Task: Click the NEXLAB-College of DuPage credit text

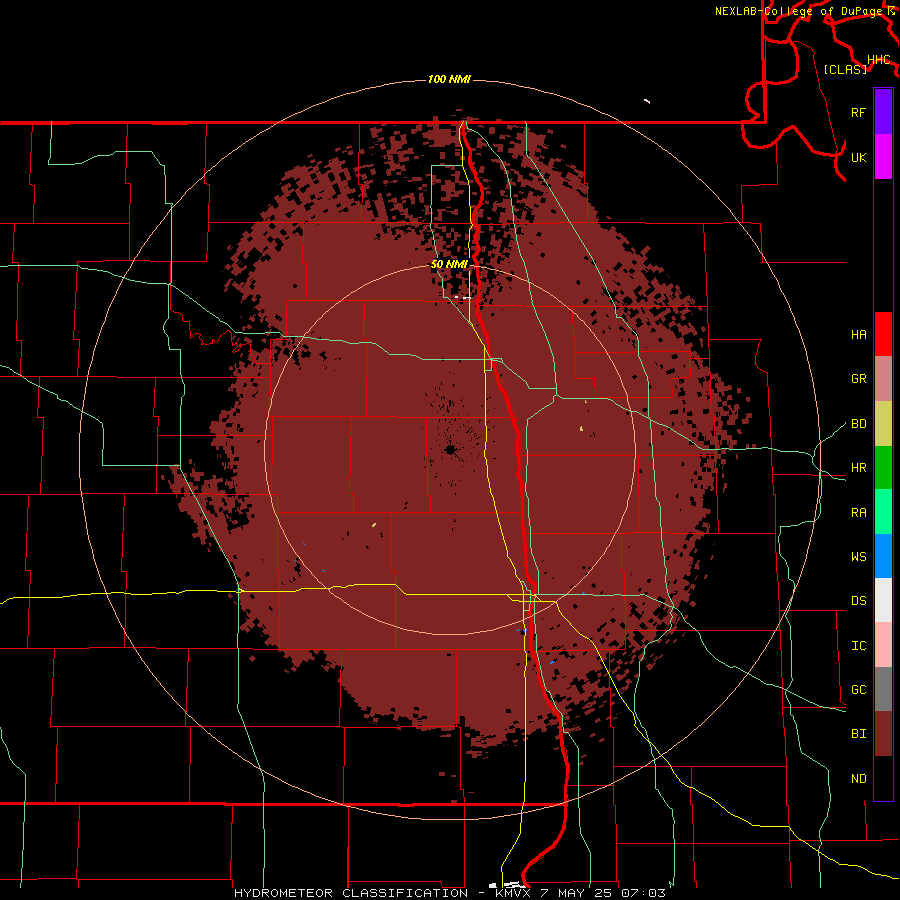Action: coord(800,11)
